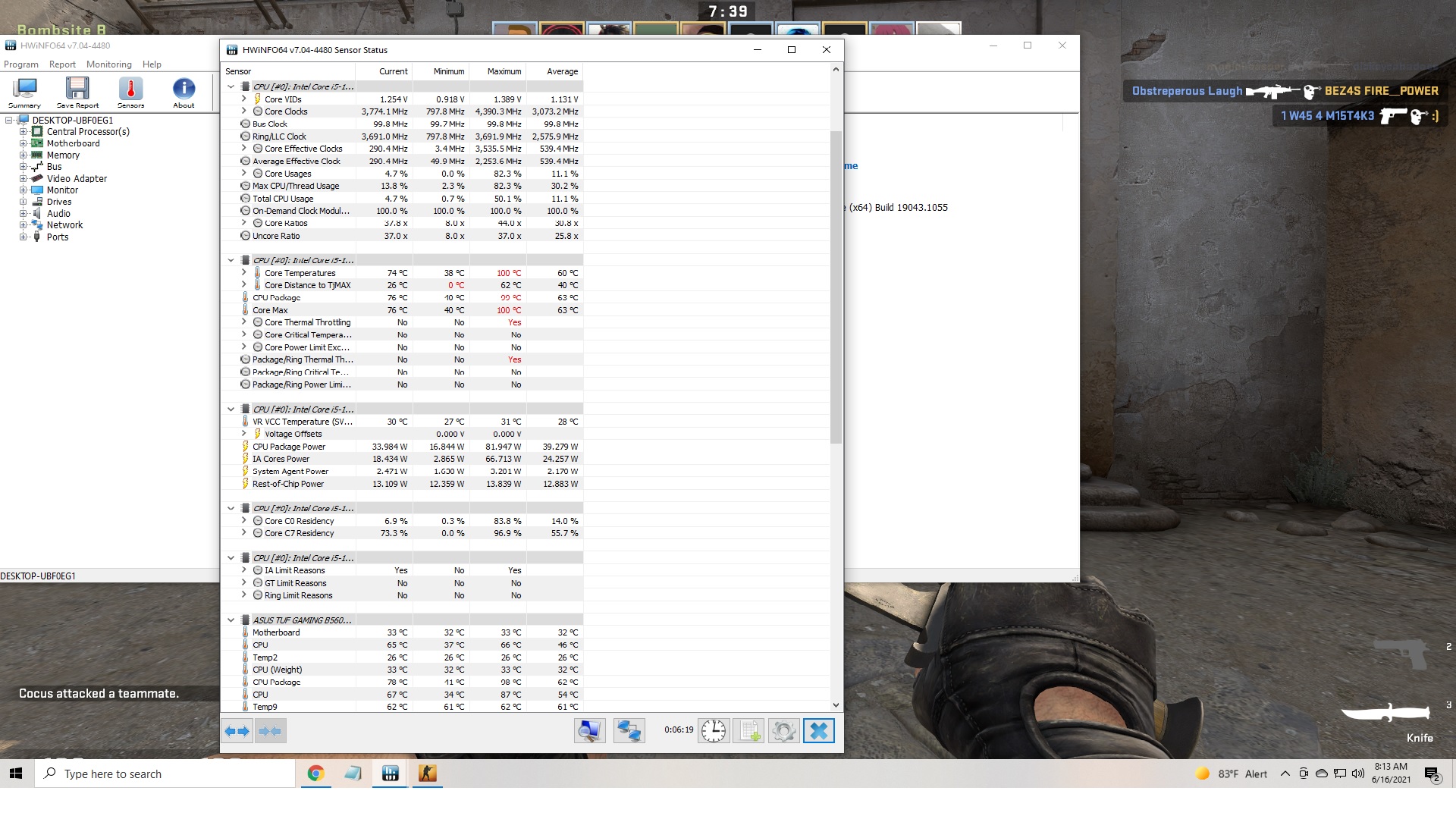Open Chrome from the taskbar
1456x819 pixels.
(315, 773)
